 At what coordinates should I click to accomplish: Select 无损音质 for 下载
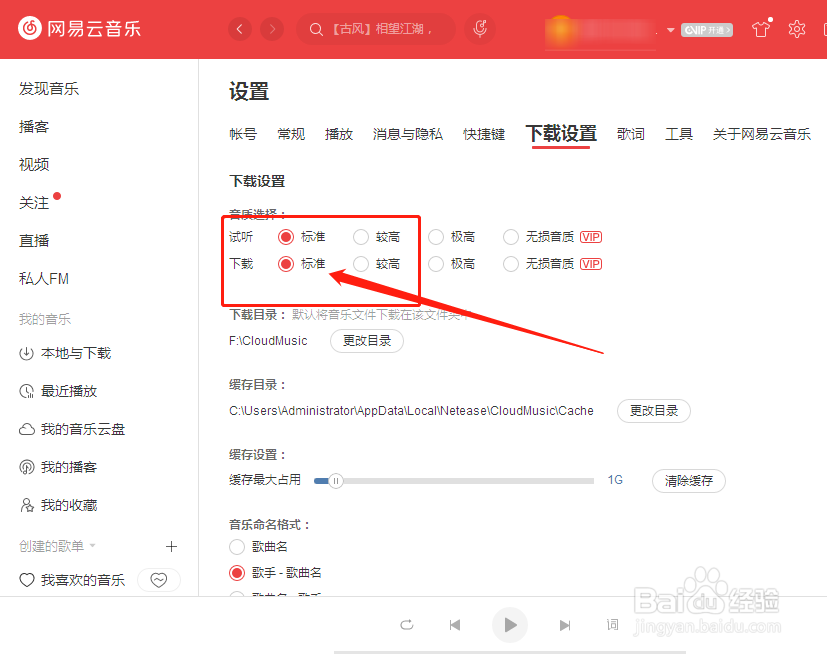coord(511,264)
